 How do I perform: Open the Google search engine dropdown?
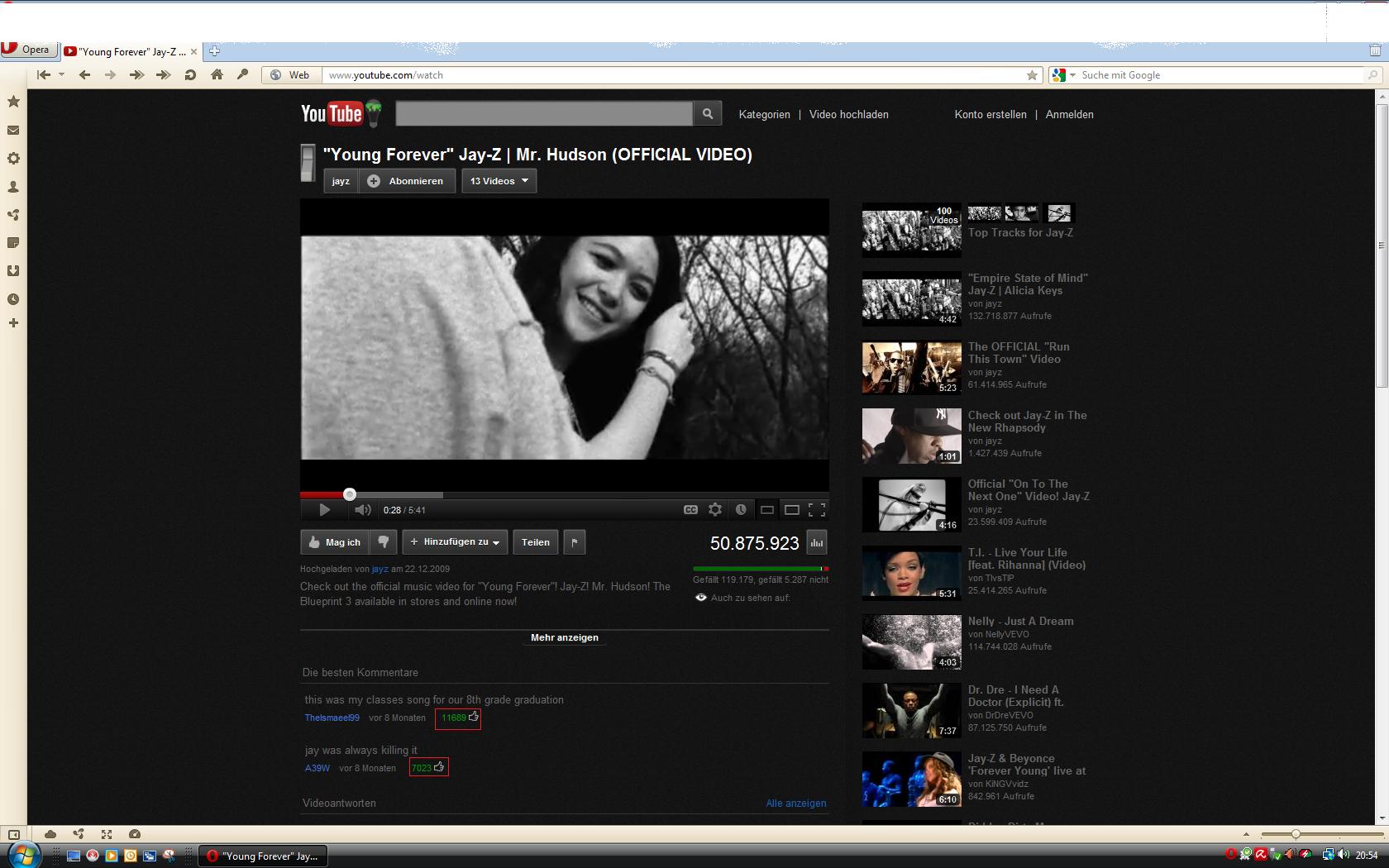click(1063, 75)
